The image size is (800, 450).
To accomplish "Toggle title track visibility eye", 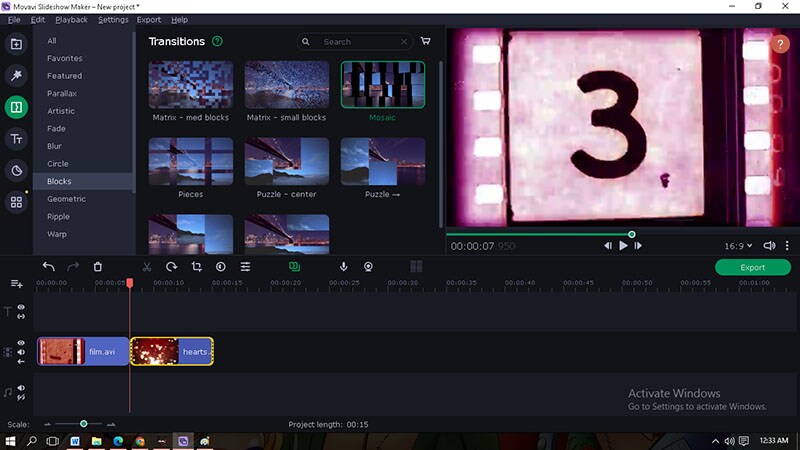I will tap(21, 307).
